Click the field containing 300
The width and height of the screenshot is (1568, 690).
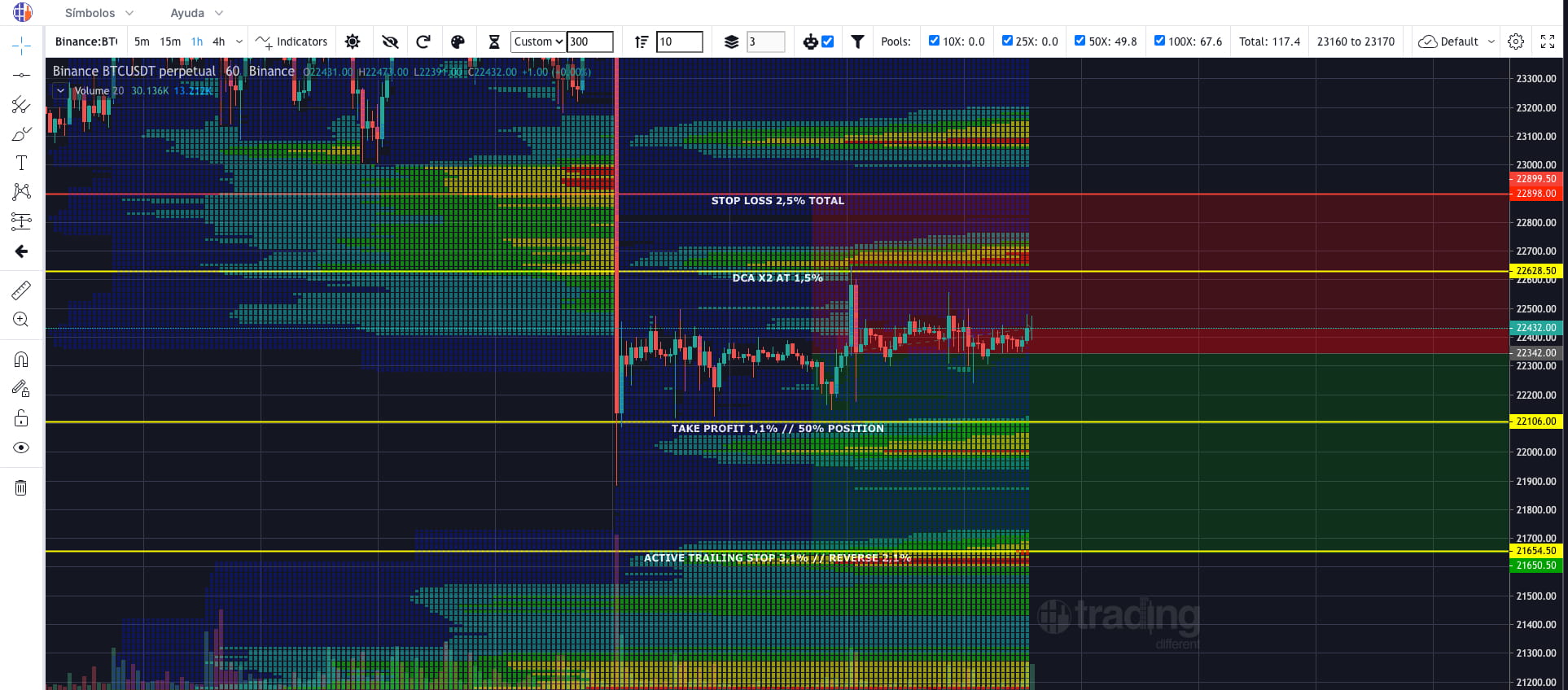[589, 41]
